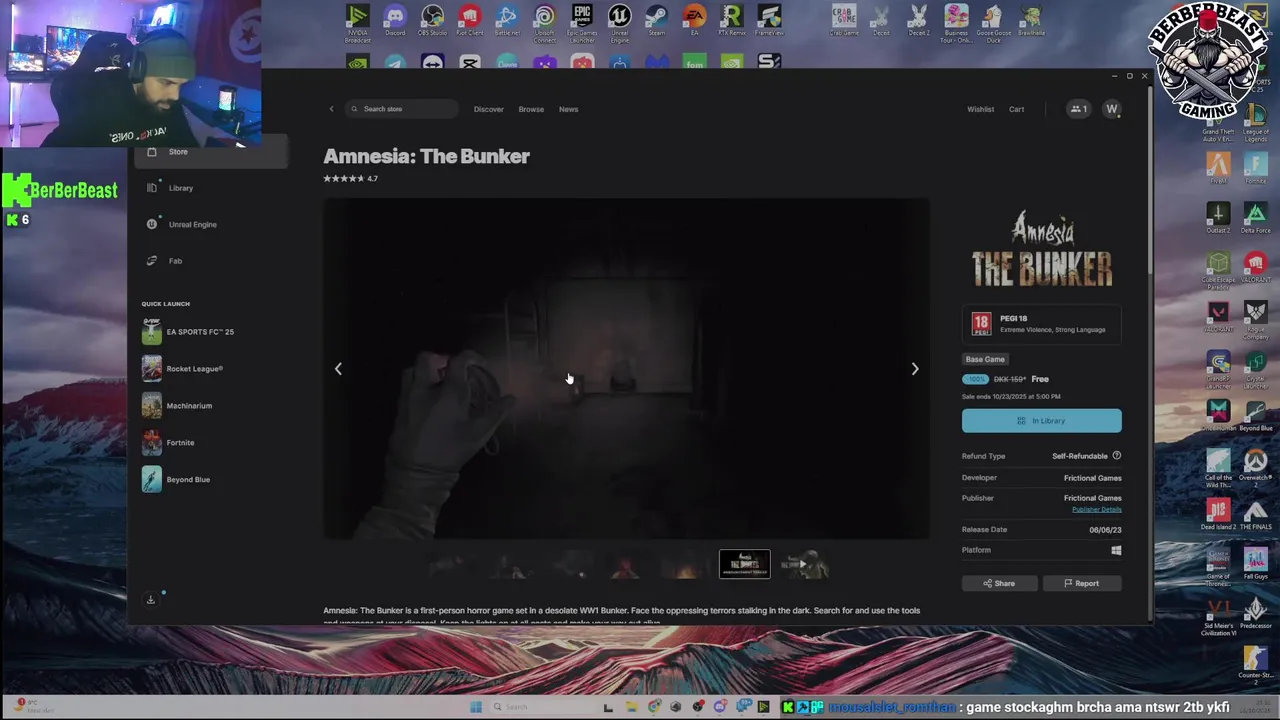Open FrameView desktop icon
Viewport: 1280px width, 720px height.
click(769, 21)
